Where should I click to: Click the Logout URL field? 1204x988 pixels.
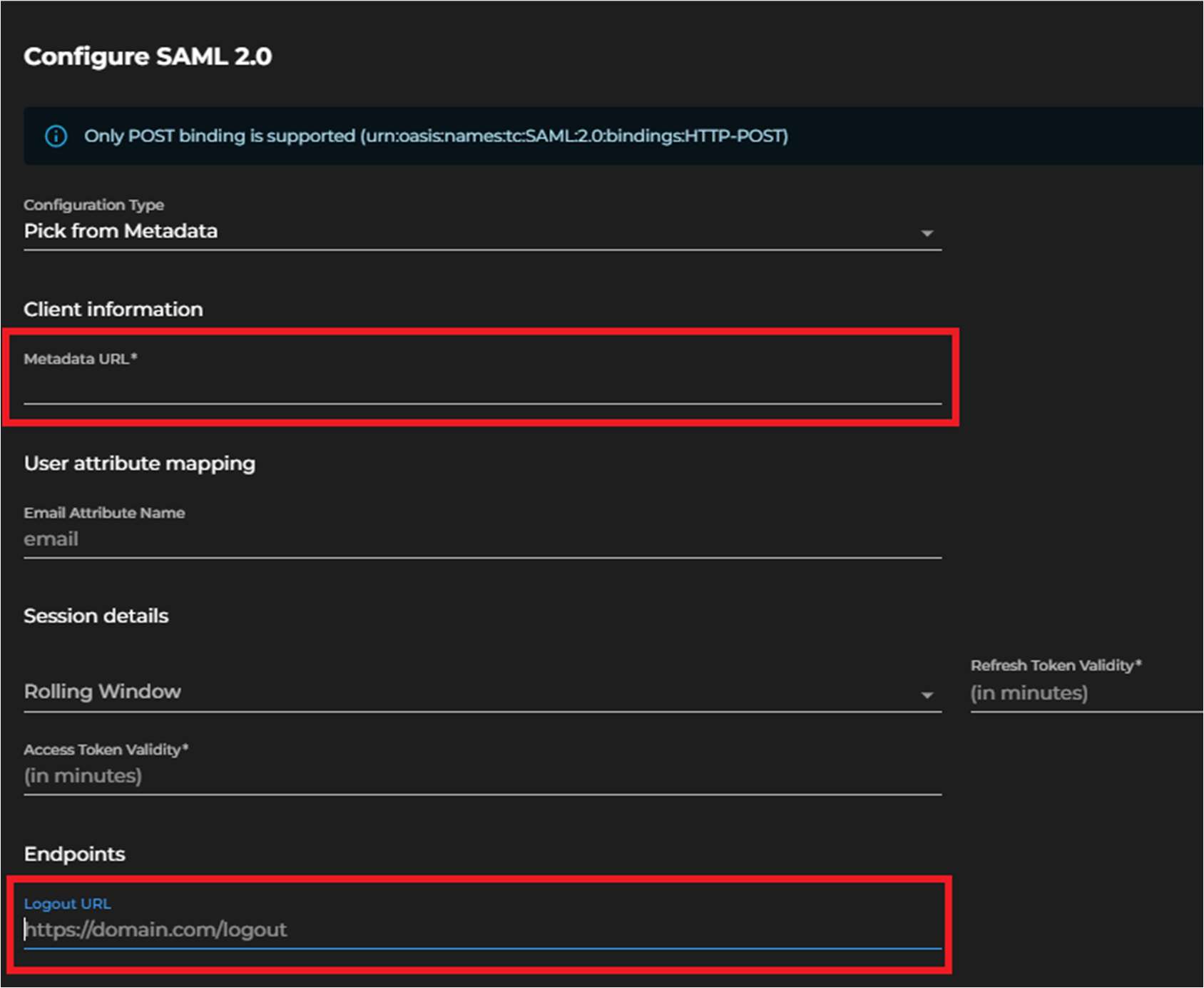click(478, 930)
